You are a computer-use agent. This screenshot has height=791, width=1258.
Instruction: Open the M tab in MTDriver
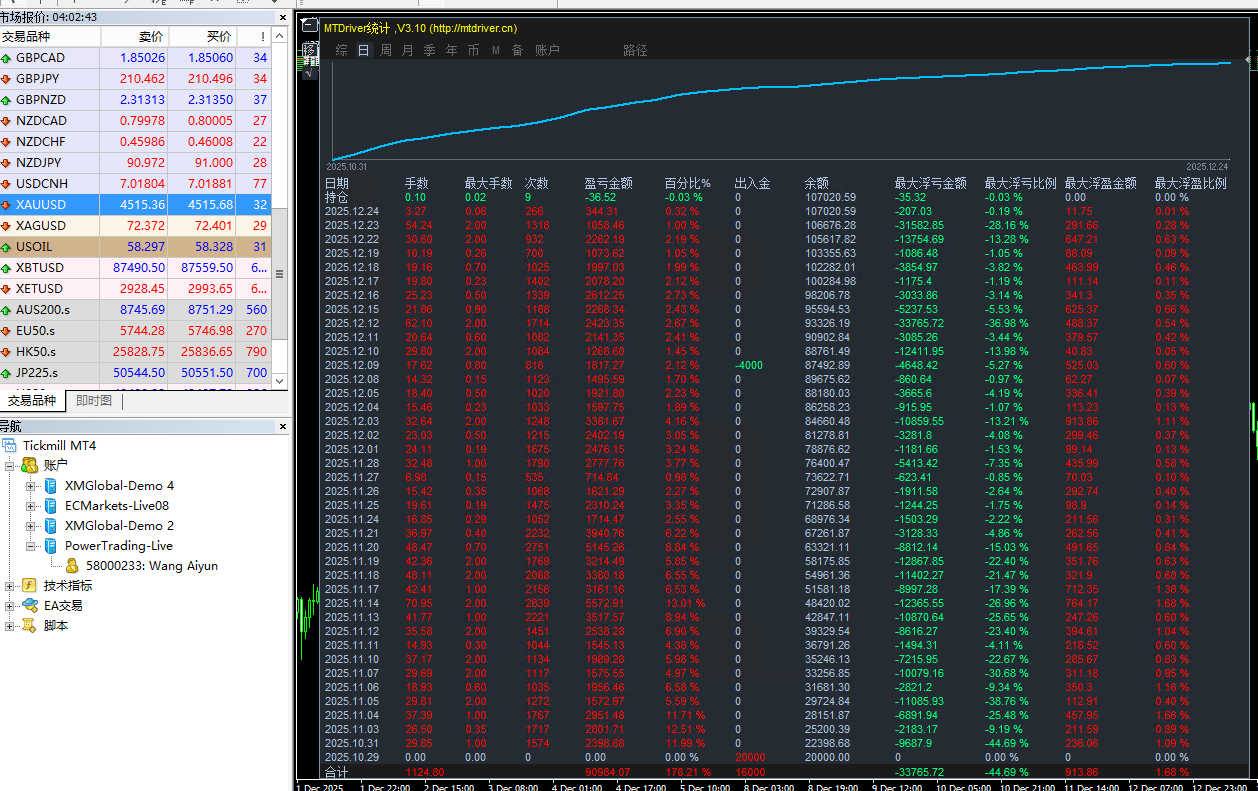point(495,50)
